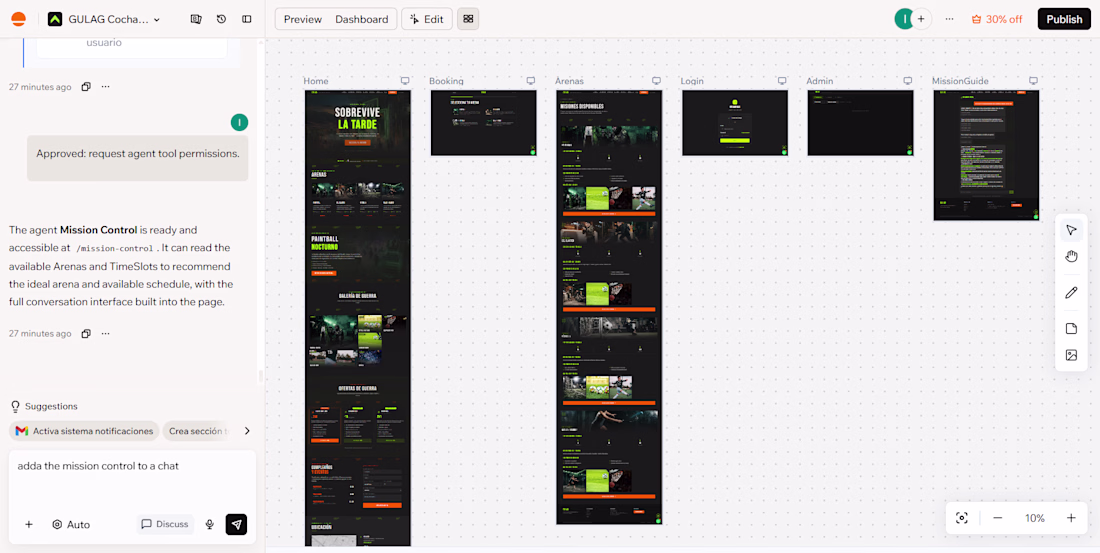
Task: Select the hand pan tool
Action: pyautogui.click(x=1071, y=256)
